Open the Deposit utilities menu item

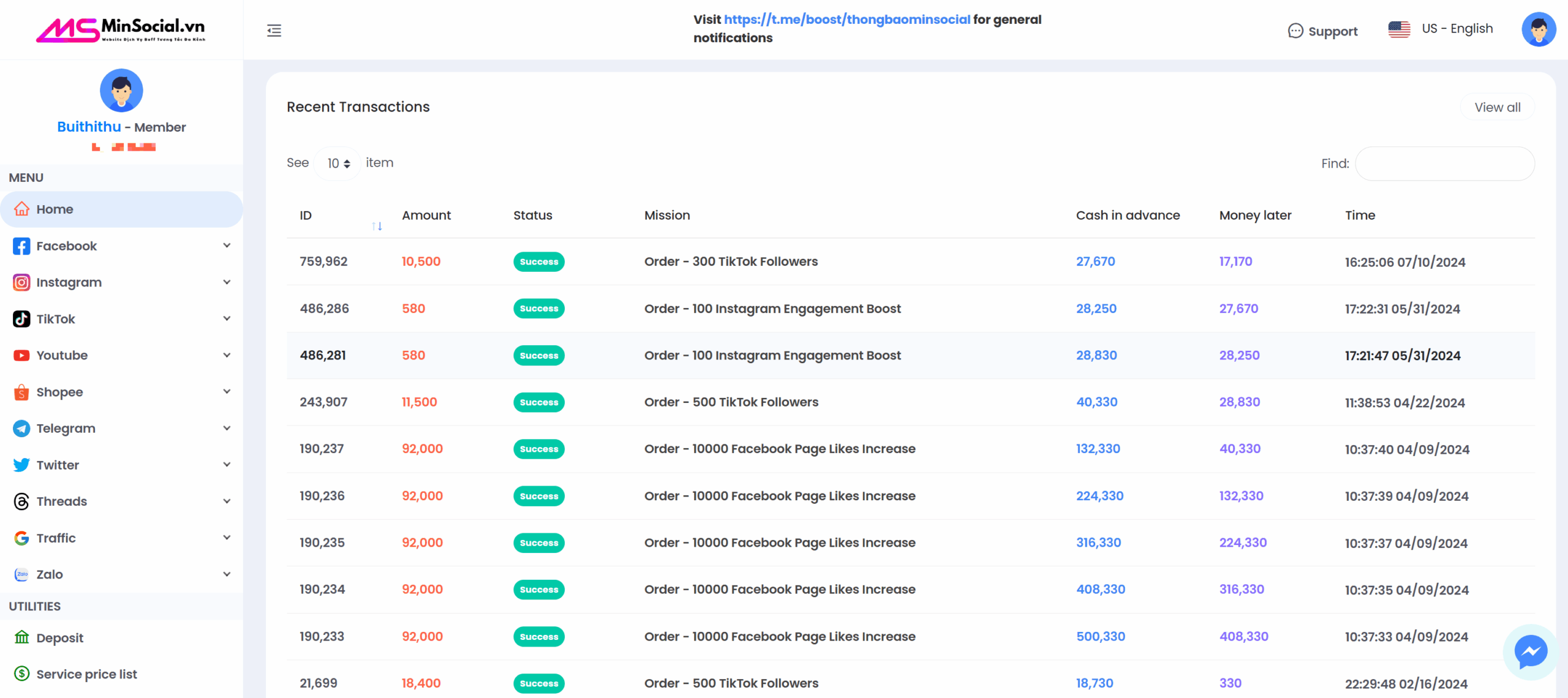121,637
